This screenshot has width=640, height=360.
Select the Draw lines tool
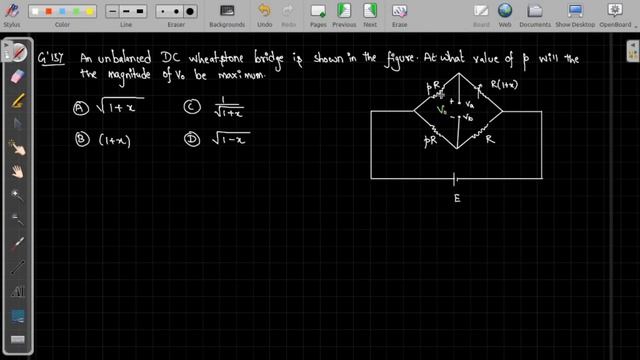click(x=17, y=267)
